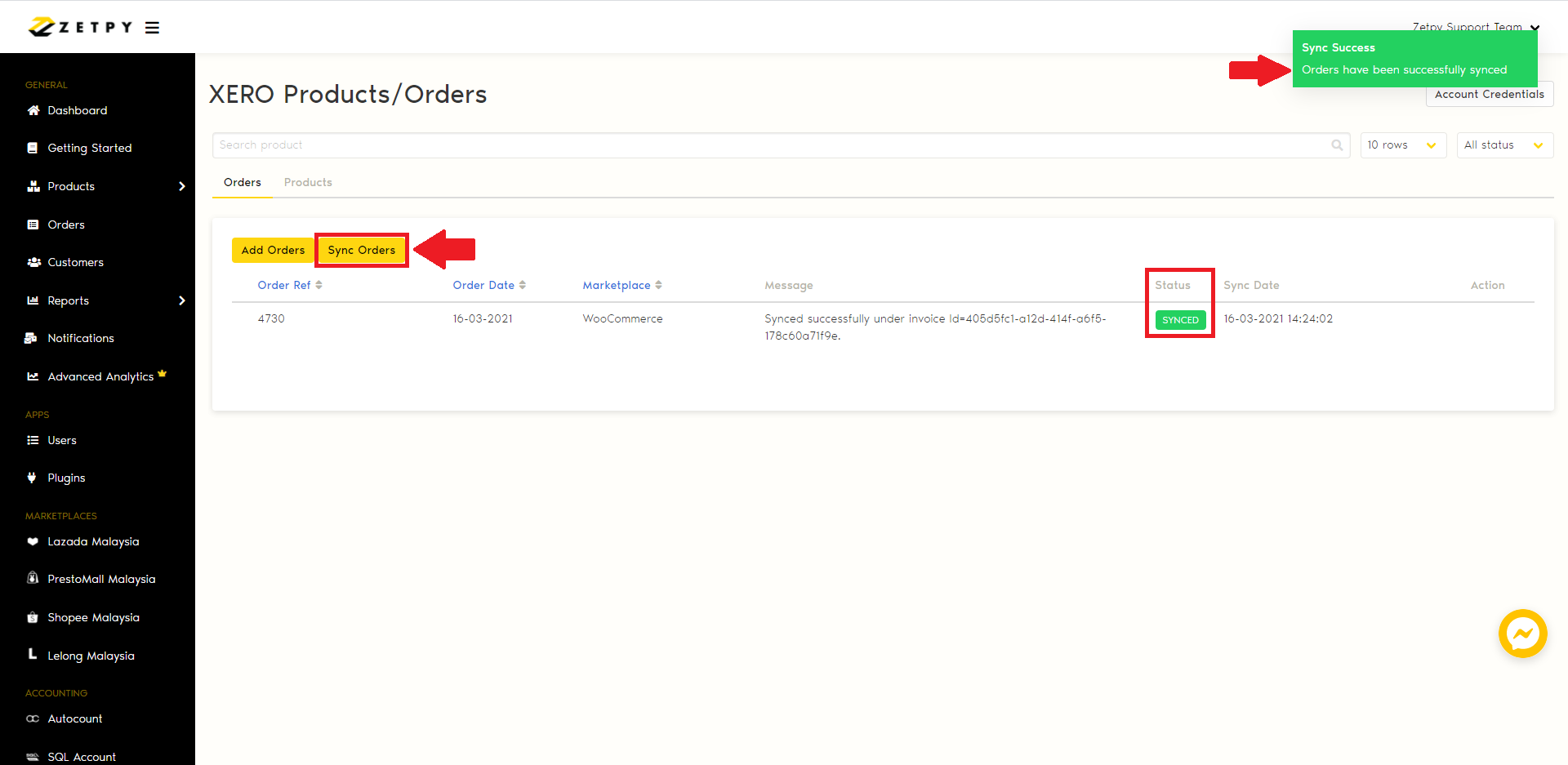Image resolution: width=1568 pixels, height=765 pixels.
Task: Click the Notifications icon in sidebar
Action: 31,338
